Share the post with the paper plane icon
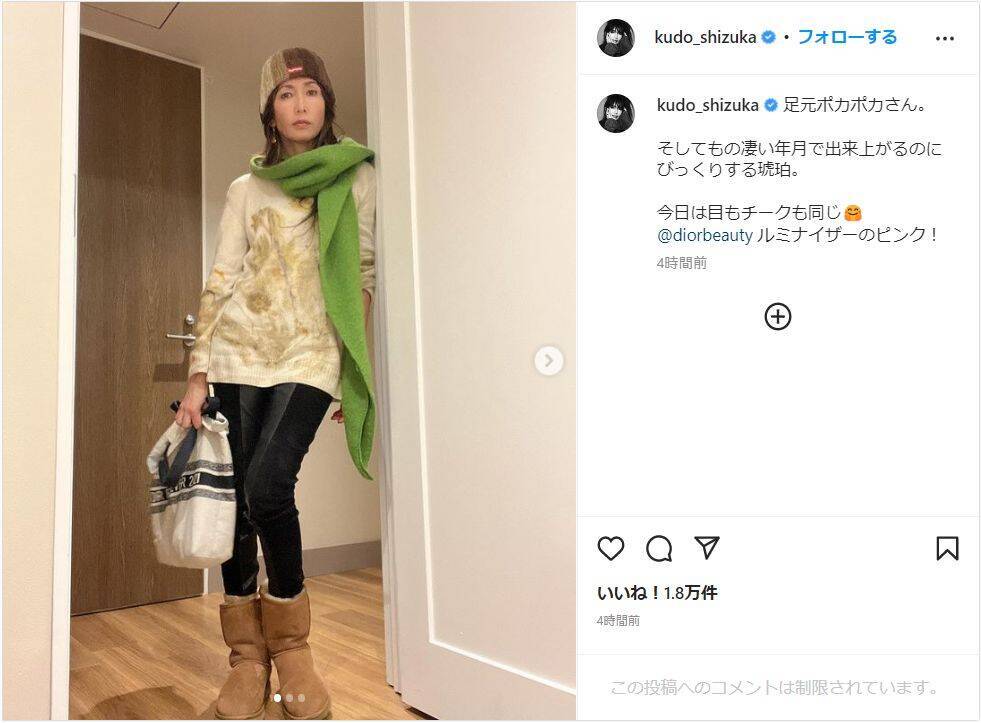Screen dimensions: 981x723 point(707,548)
